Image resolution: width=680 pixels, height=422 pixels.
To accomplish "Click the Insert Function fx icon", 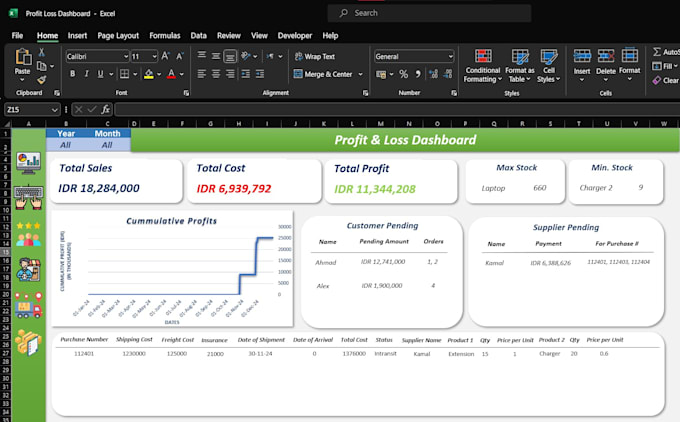I will pos(105,110).
